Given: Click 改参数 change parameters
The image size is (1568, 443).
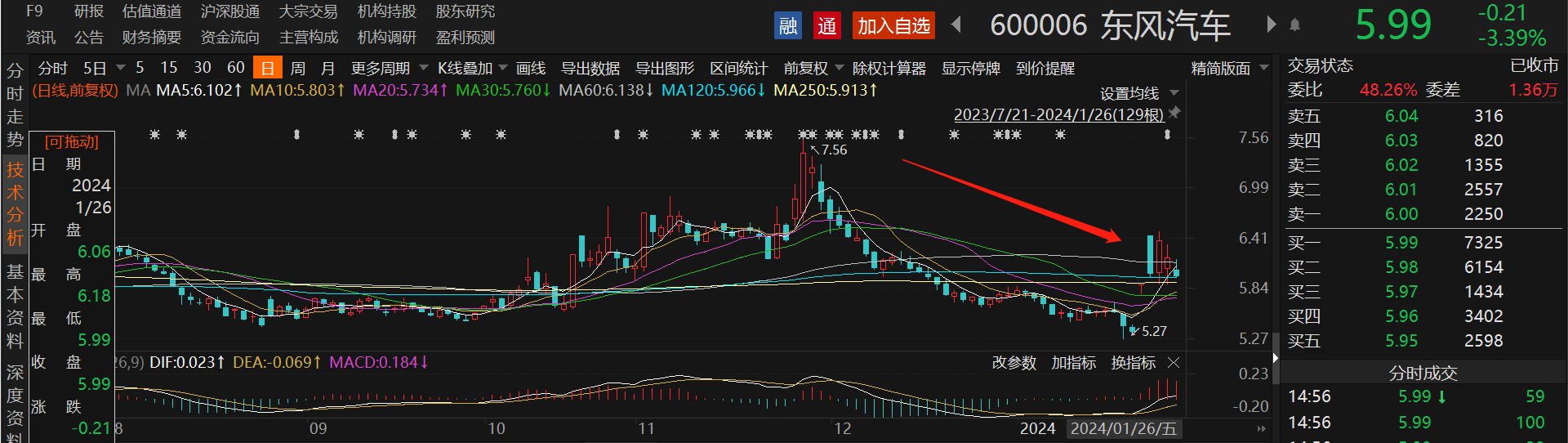Looking at the screenshot, I should click(1014, 362).
